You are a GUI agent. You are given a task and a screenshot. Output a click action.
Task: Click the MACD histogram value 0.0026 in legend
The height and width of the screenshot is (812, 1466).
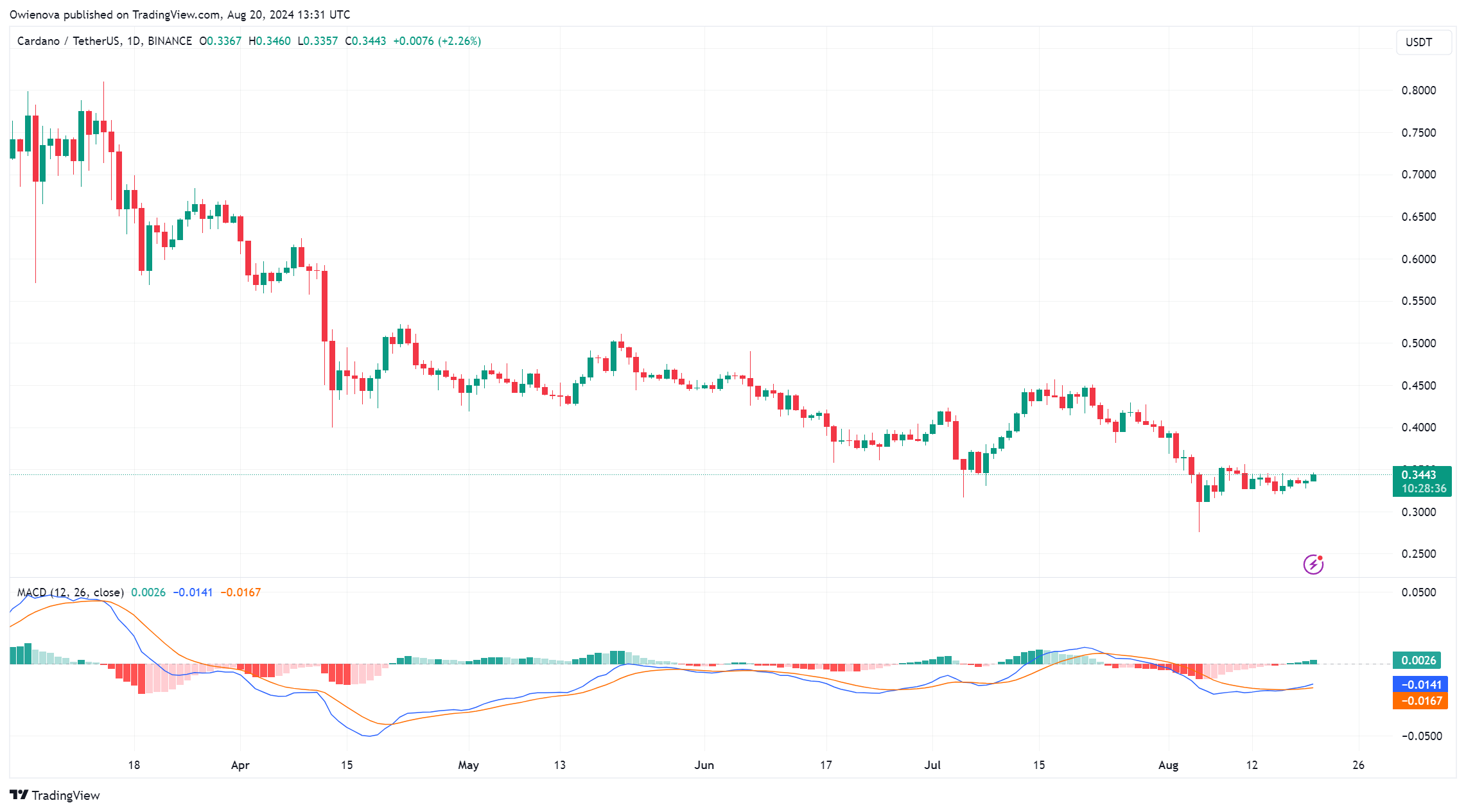[x=148, y=592]
